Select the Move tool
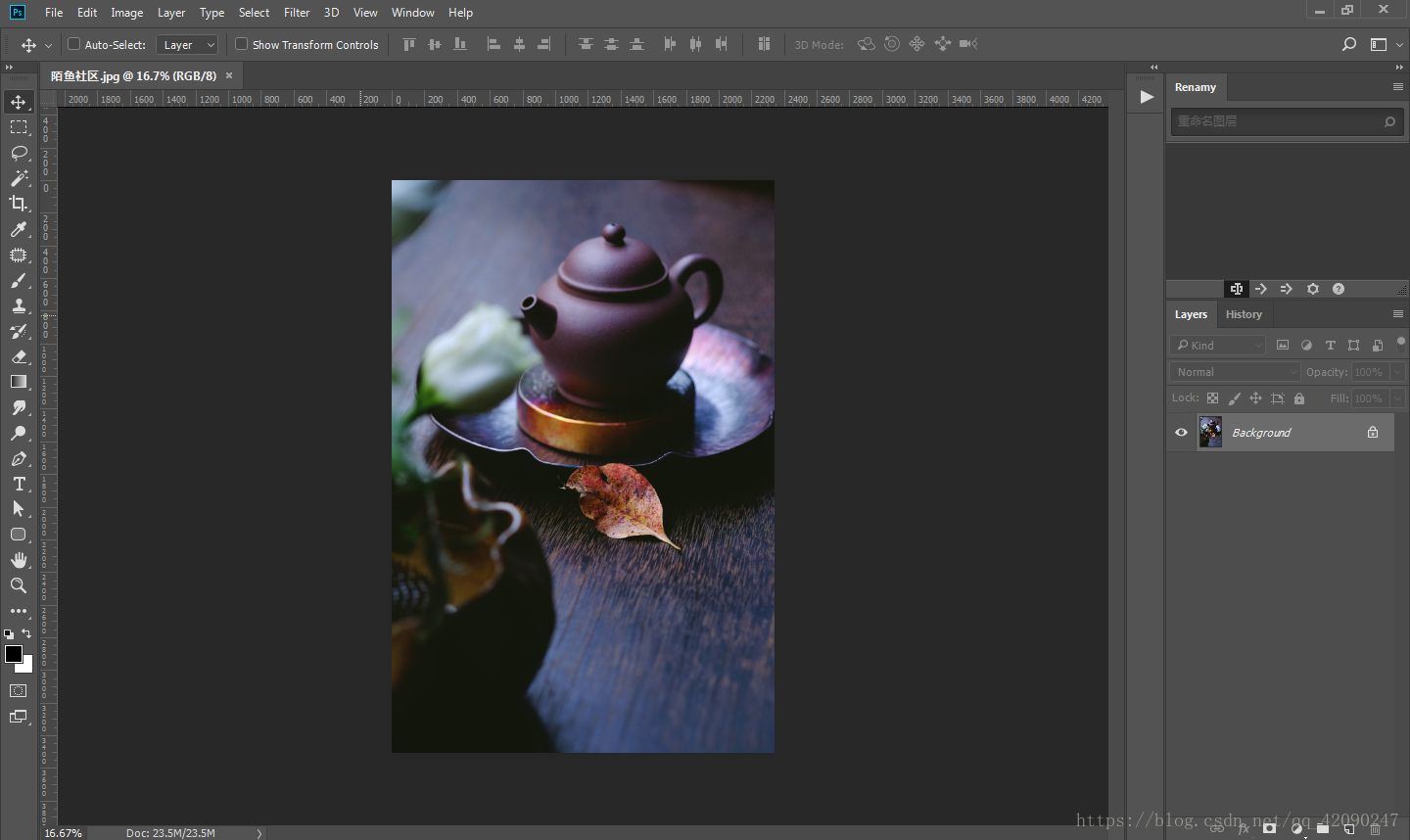 pyautogui.click(x=19, y=102)
